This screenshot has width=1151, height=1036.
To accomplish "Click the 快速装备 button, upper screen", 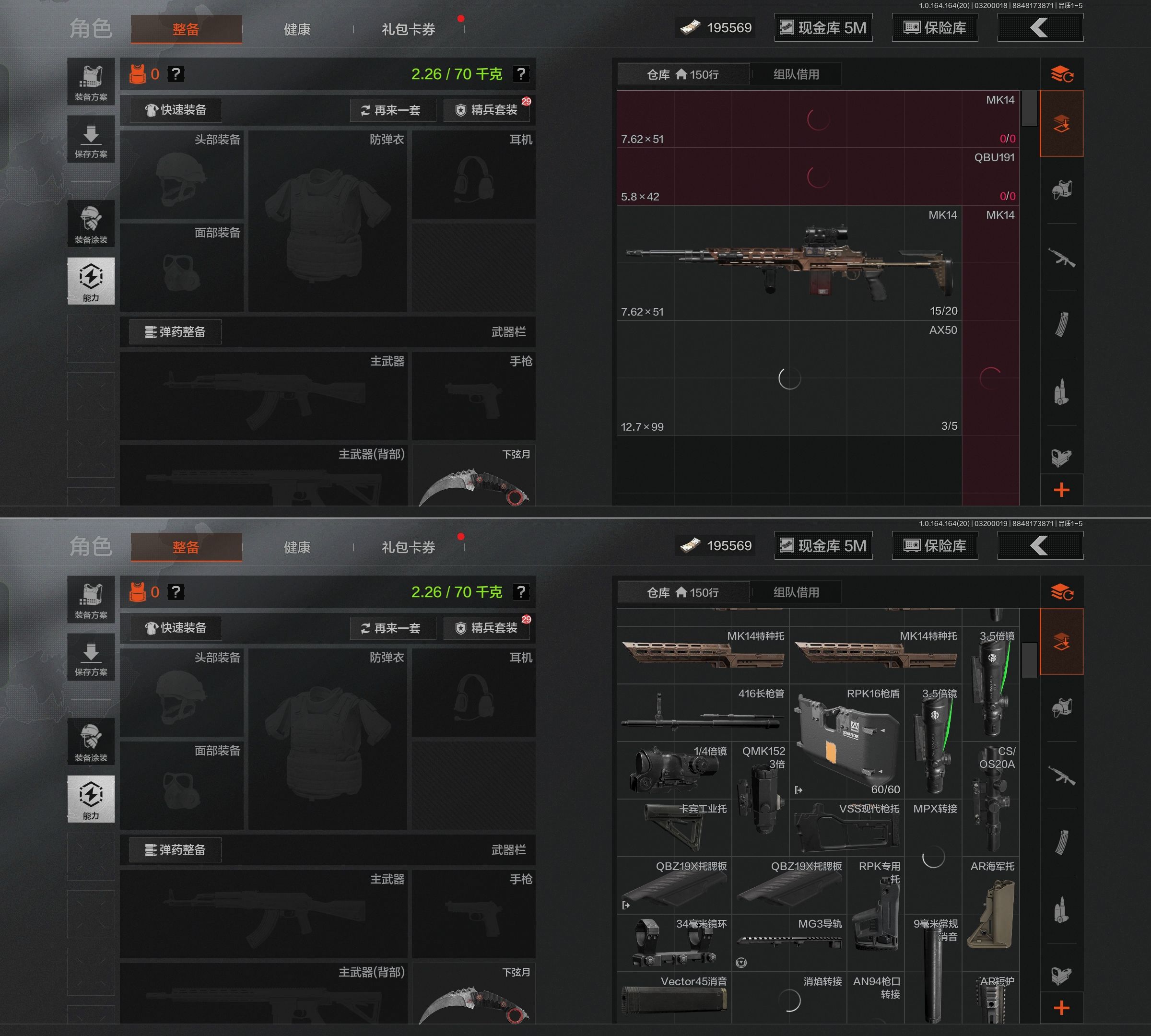I will click(176, 110).
